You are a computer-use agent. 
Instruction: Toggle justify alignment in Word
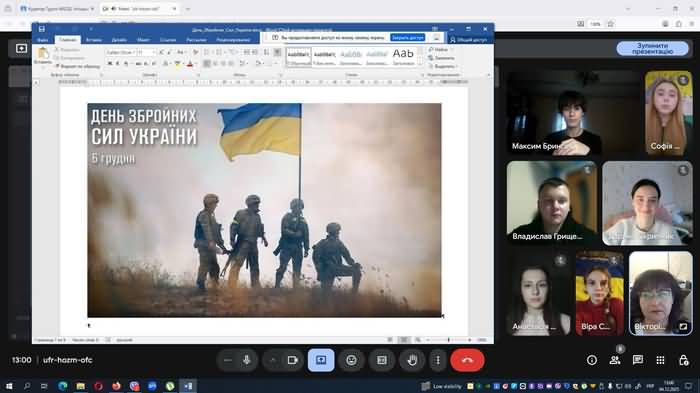(x=231, y=64)
